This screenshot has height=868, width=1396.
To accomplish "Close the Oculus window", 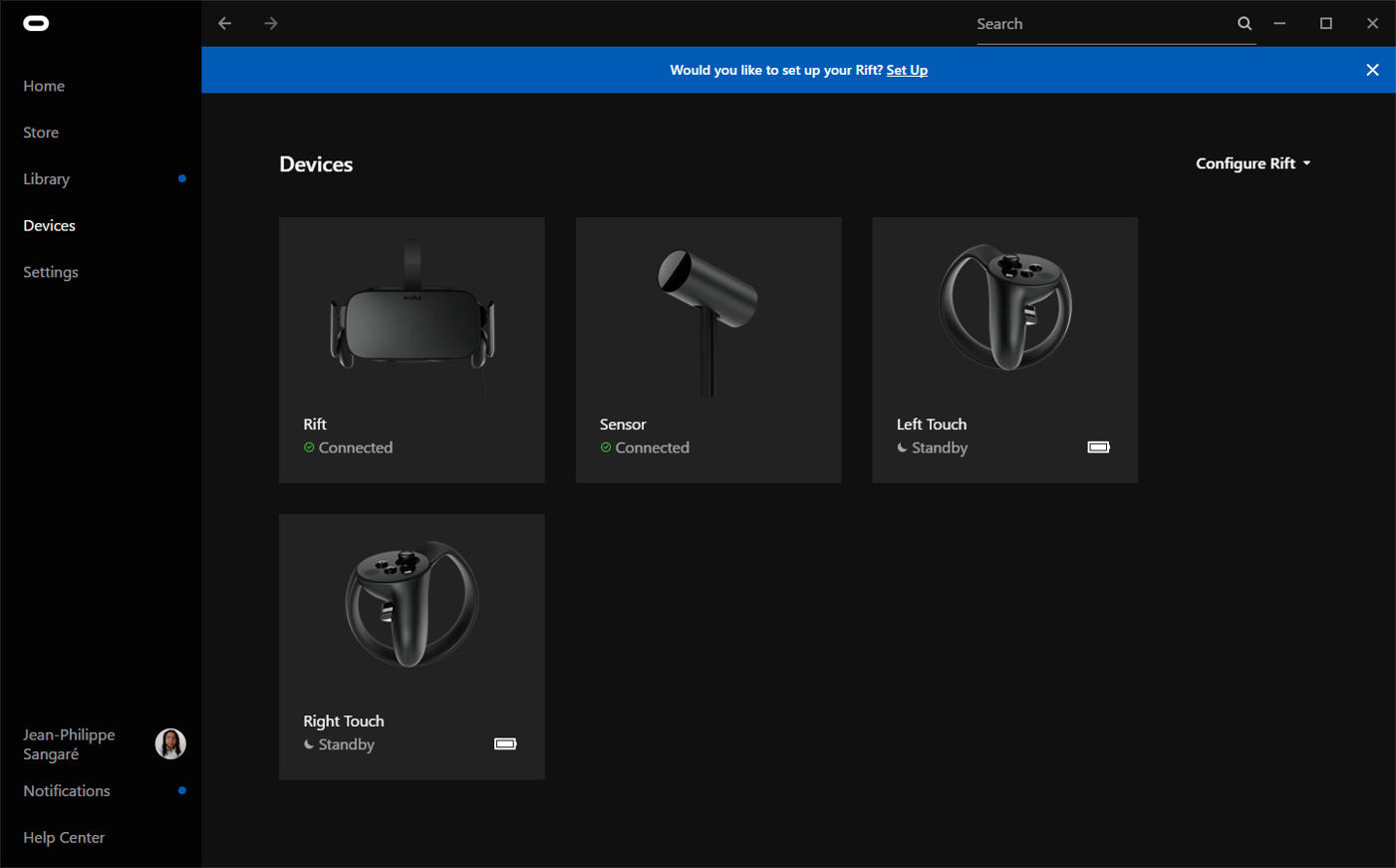I will tap(1372, 23).
